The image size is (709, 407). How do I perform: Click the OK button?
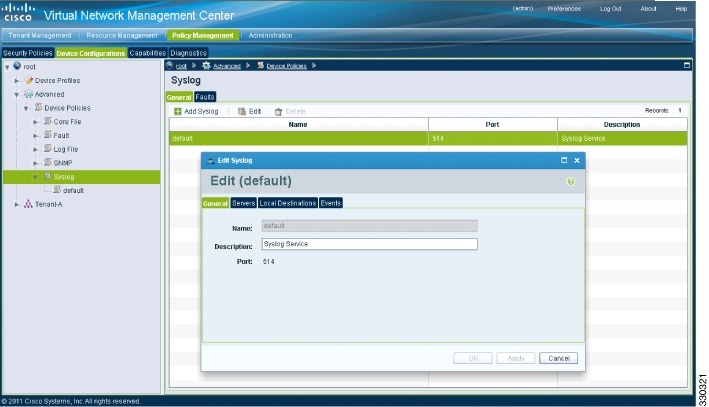473,358
